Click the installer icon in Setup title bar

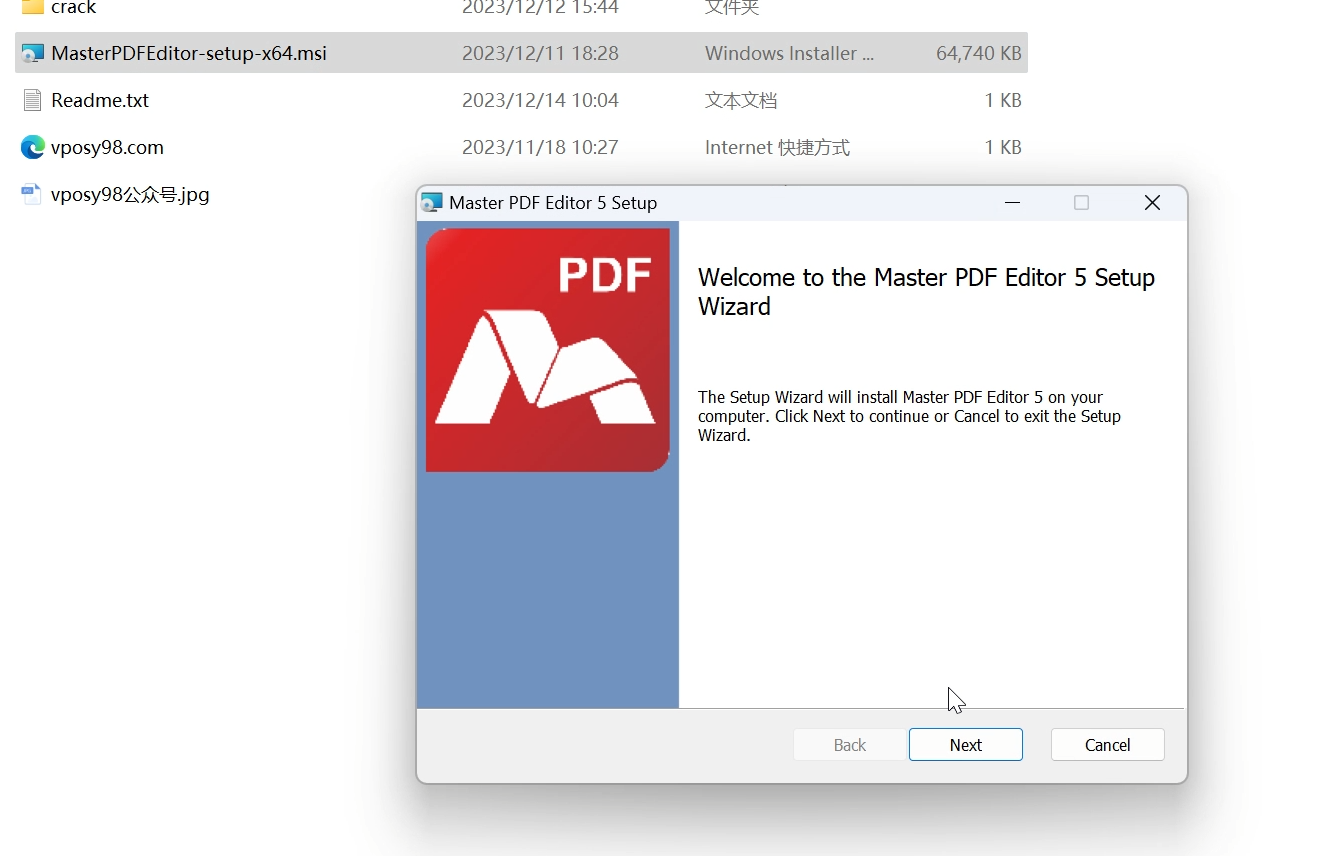(x=432, y=203)
